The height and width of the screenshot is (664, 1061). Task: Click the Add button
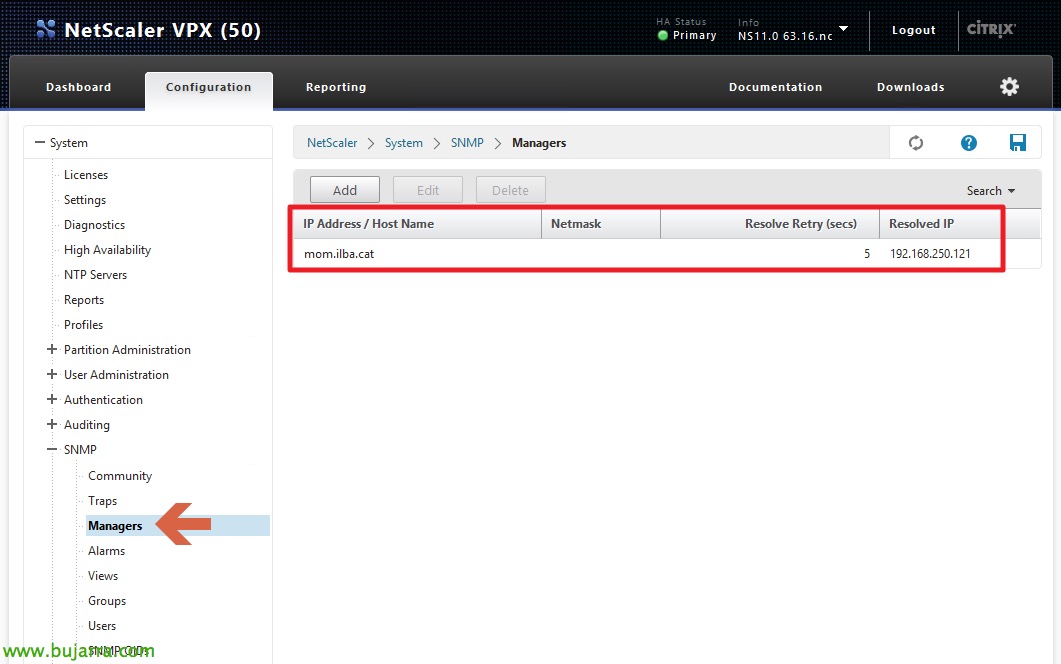pyautogui.click(x=344, y=190)
